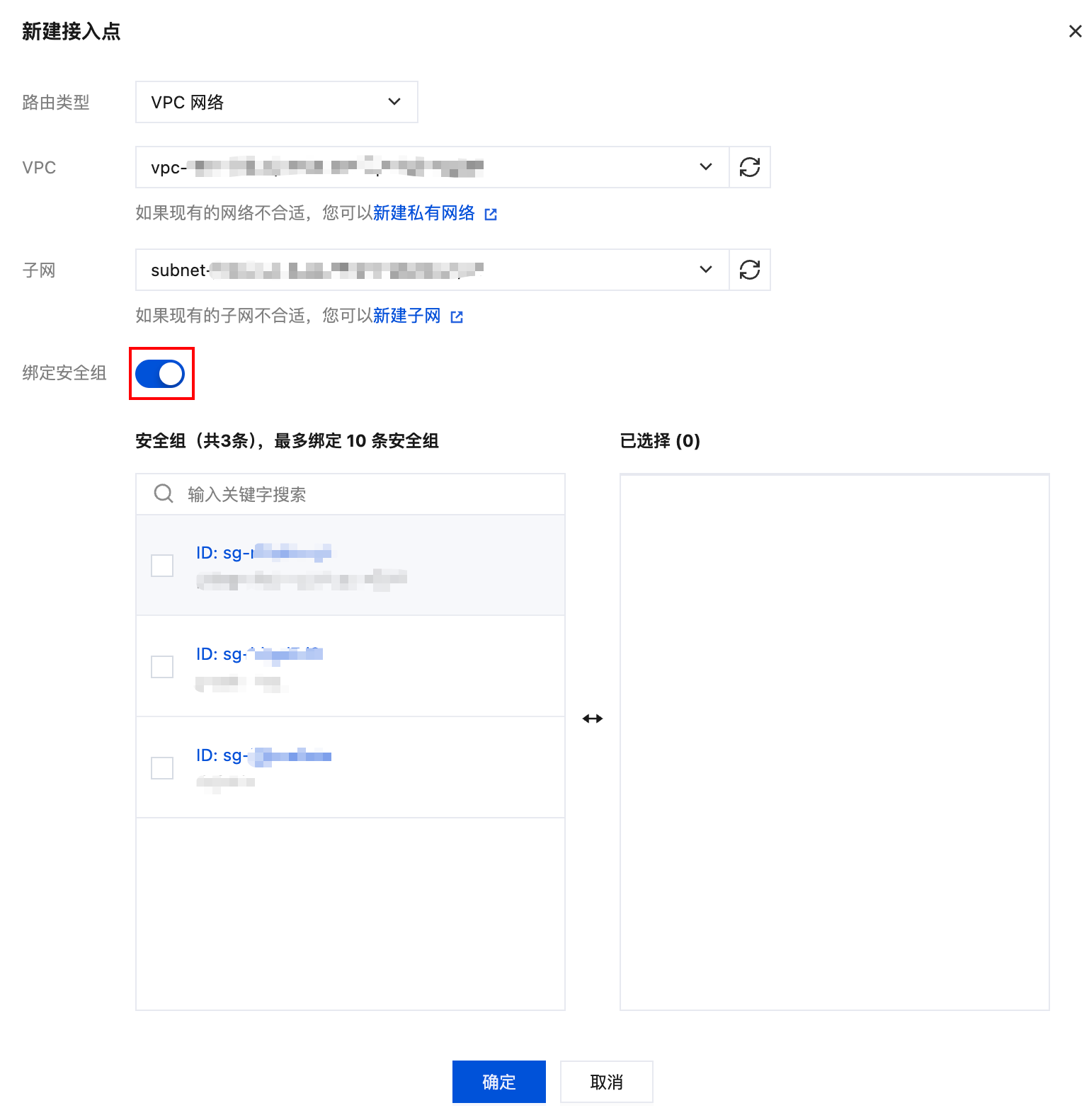
Task: Refresh the VPC list
Action: pos(750,167)
